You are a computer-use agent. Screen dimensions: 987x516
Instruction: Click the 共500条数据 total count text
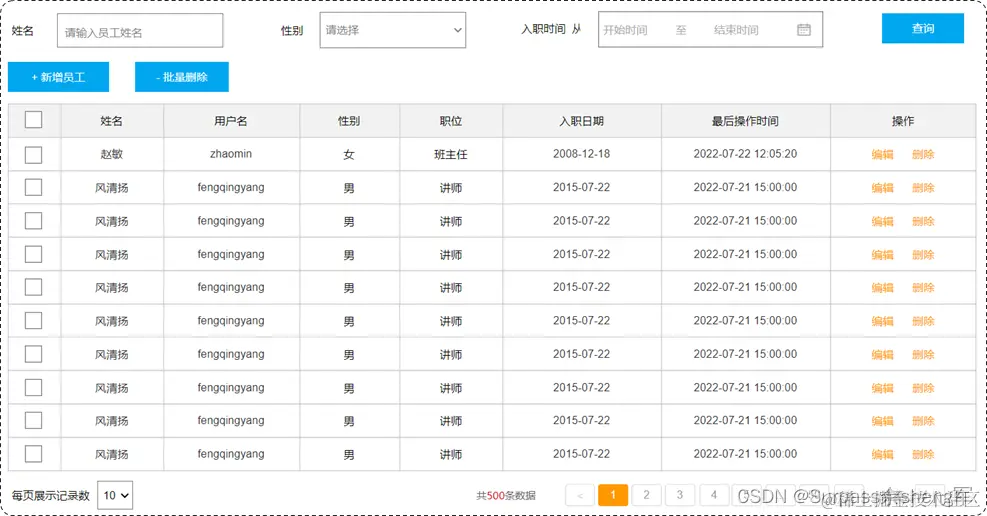tap(506, 496)
